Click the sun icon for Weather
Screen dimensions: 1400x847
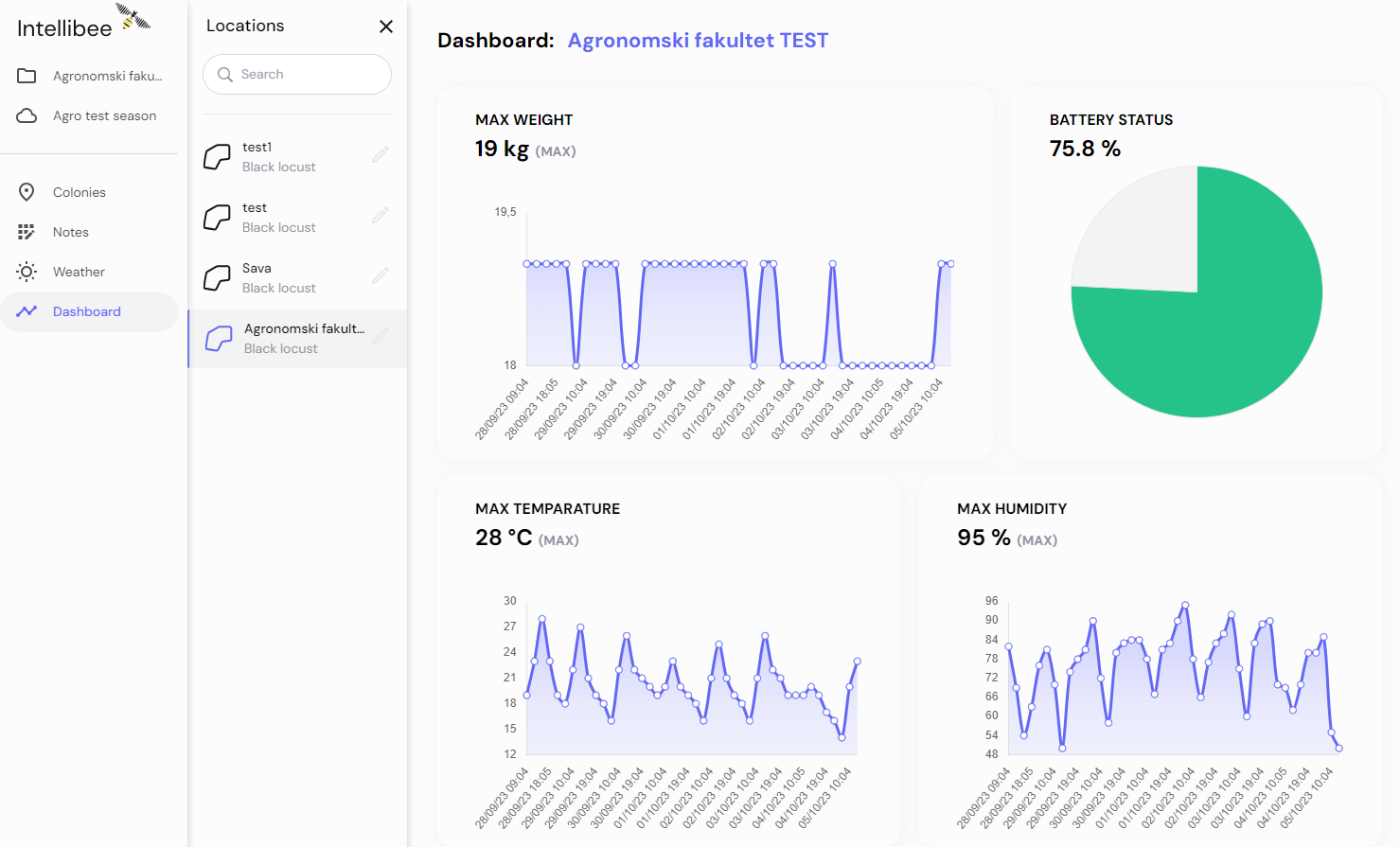(x=27, y=272)
